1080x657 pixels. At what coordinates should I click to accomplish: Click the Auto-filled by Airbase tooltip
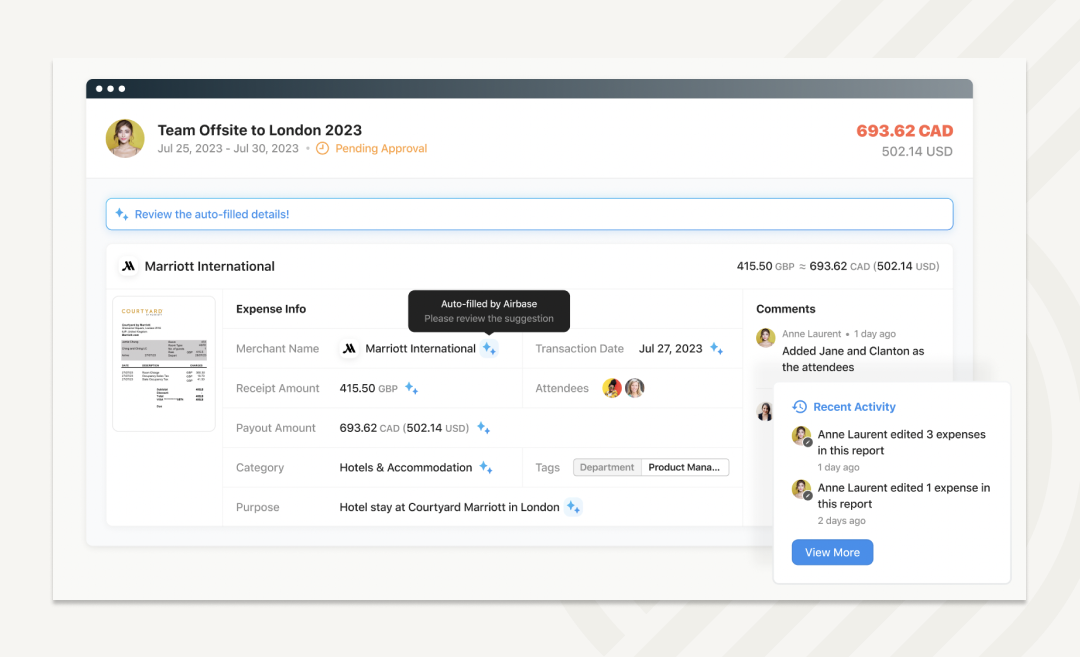(489, 311)
